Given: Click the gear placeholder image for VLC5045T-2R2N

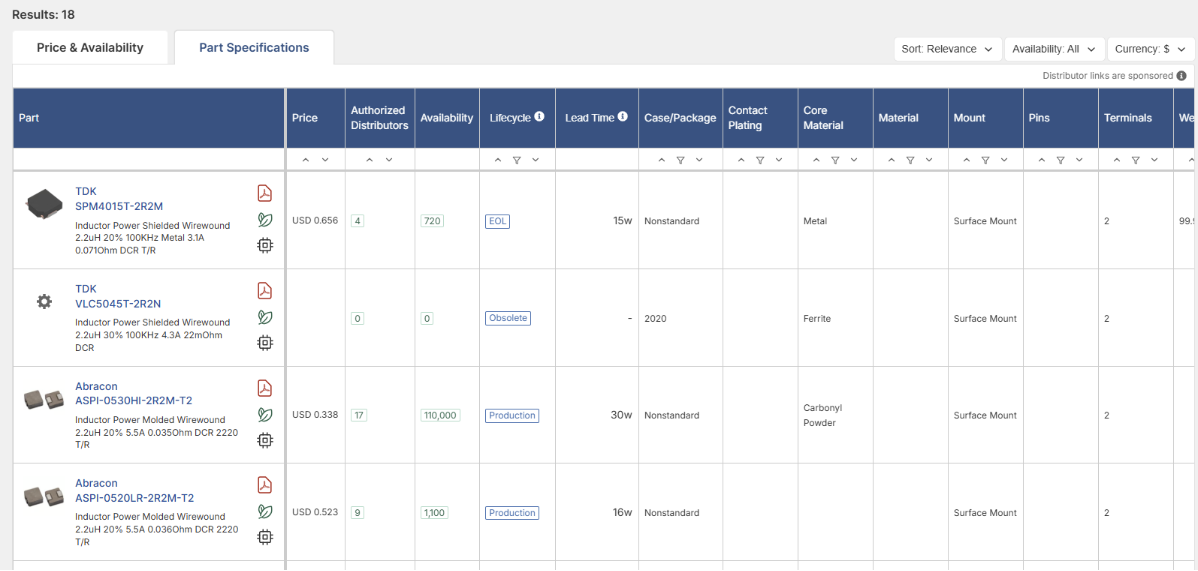Looking at the screenshot, I should click(44, 301).
